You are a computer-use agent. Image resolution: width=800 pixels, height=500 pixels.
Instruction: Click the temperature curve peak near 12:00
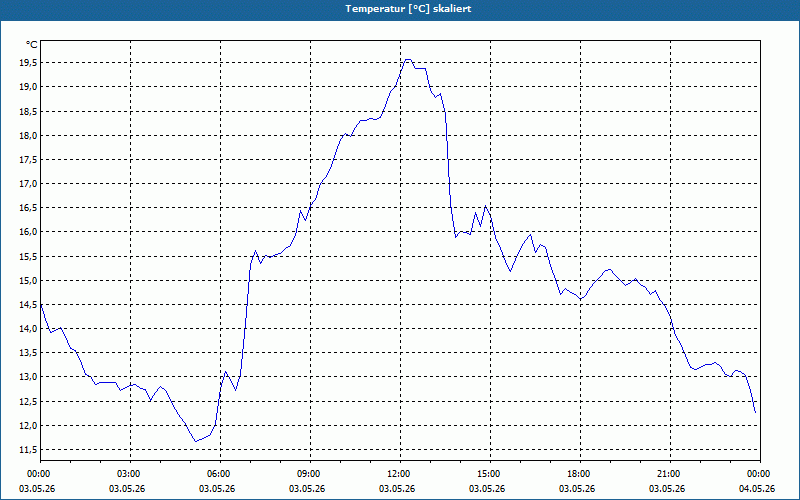(x=408, y=60)
